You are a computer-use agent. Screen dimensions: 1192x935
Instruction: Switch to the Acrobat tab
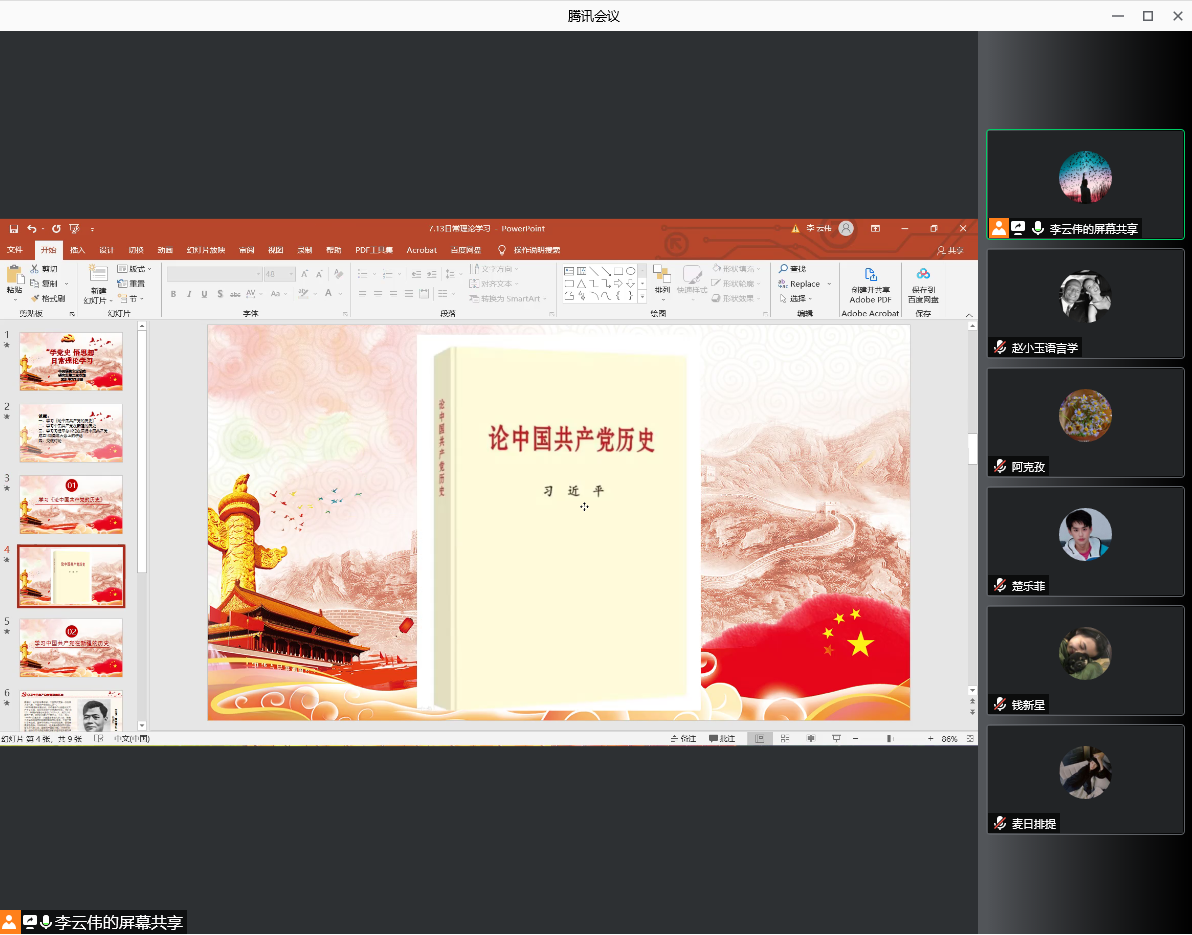422,250
